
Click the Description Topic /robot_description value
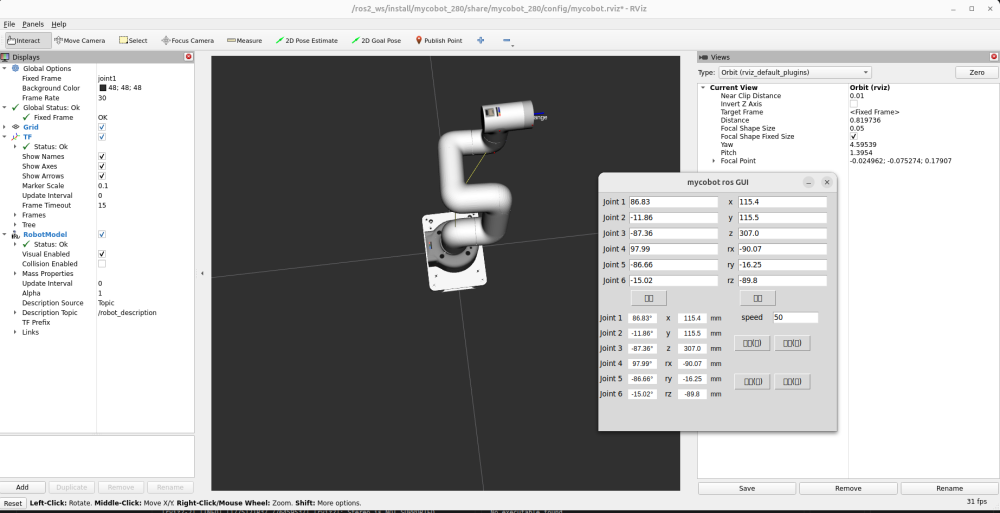127,313
